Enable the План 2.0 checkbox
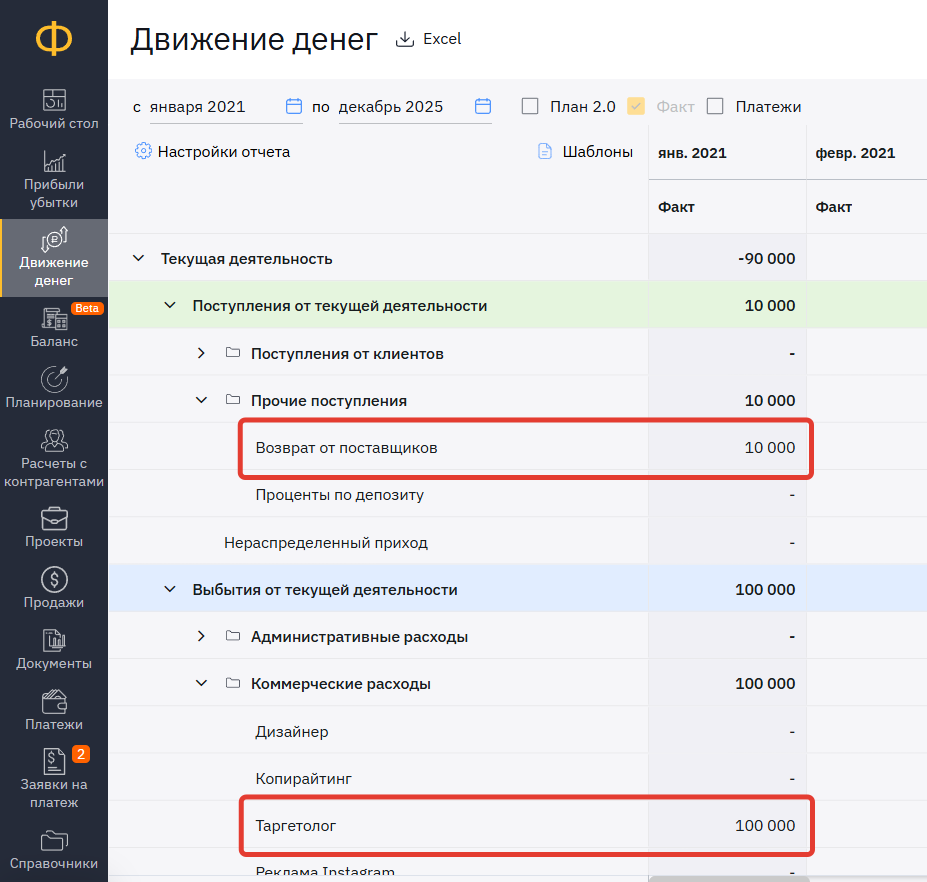This screenshot has height=882, width=927. pyautogui.click(x=530, y=106)
